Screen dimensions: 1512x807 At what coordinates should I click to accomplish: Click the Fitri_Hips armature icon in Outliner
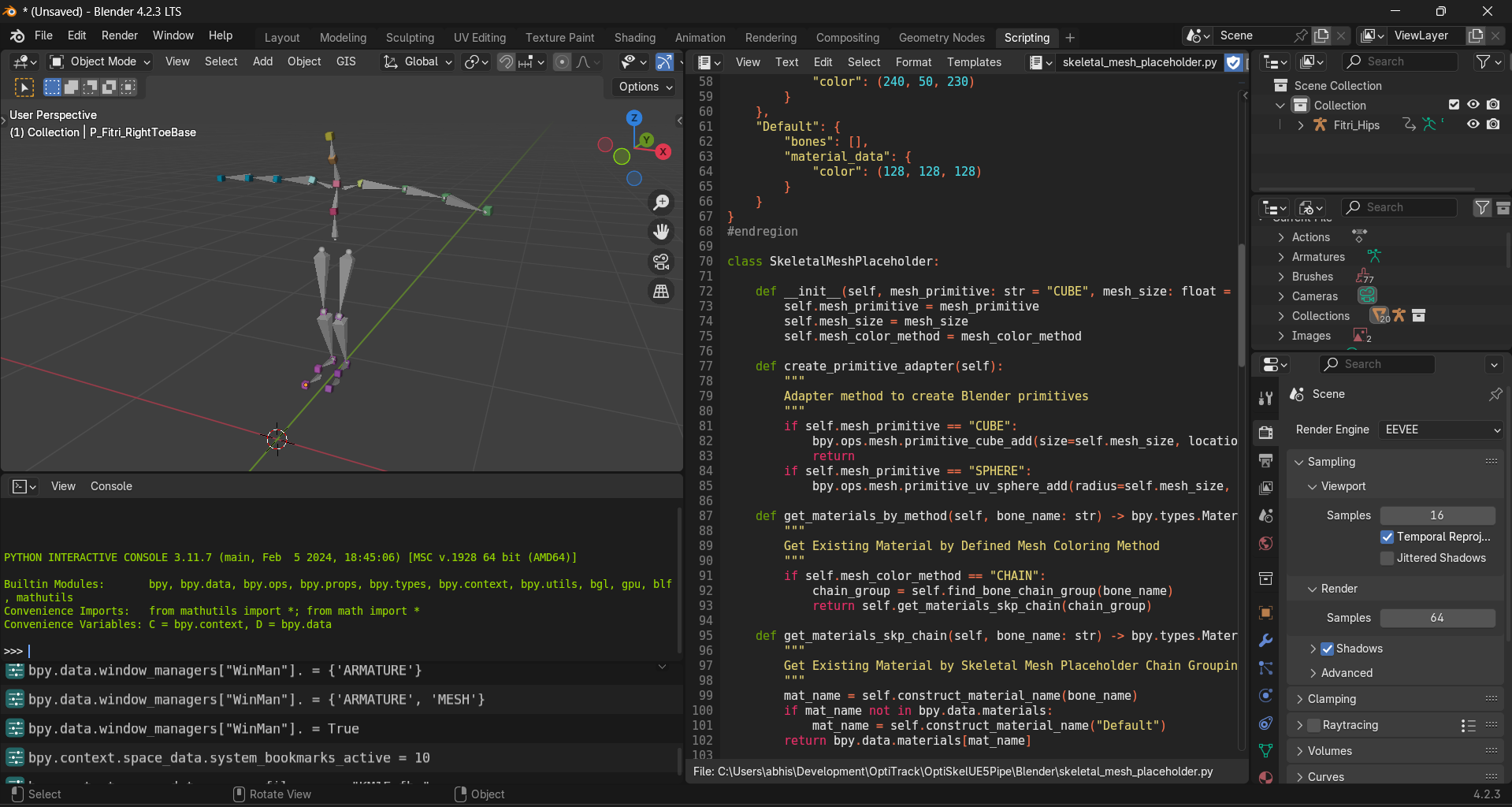(1320, 125)
